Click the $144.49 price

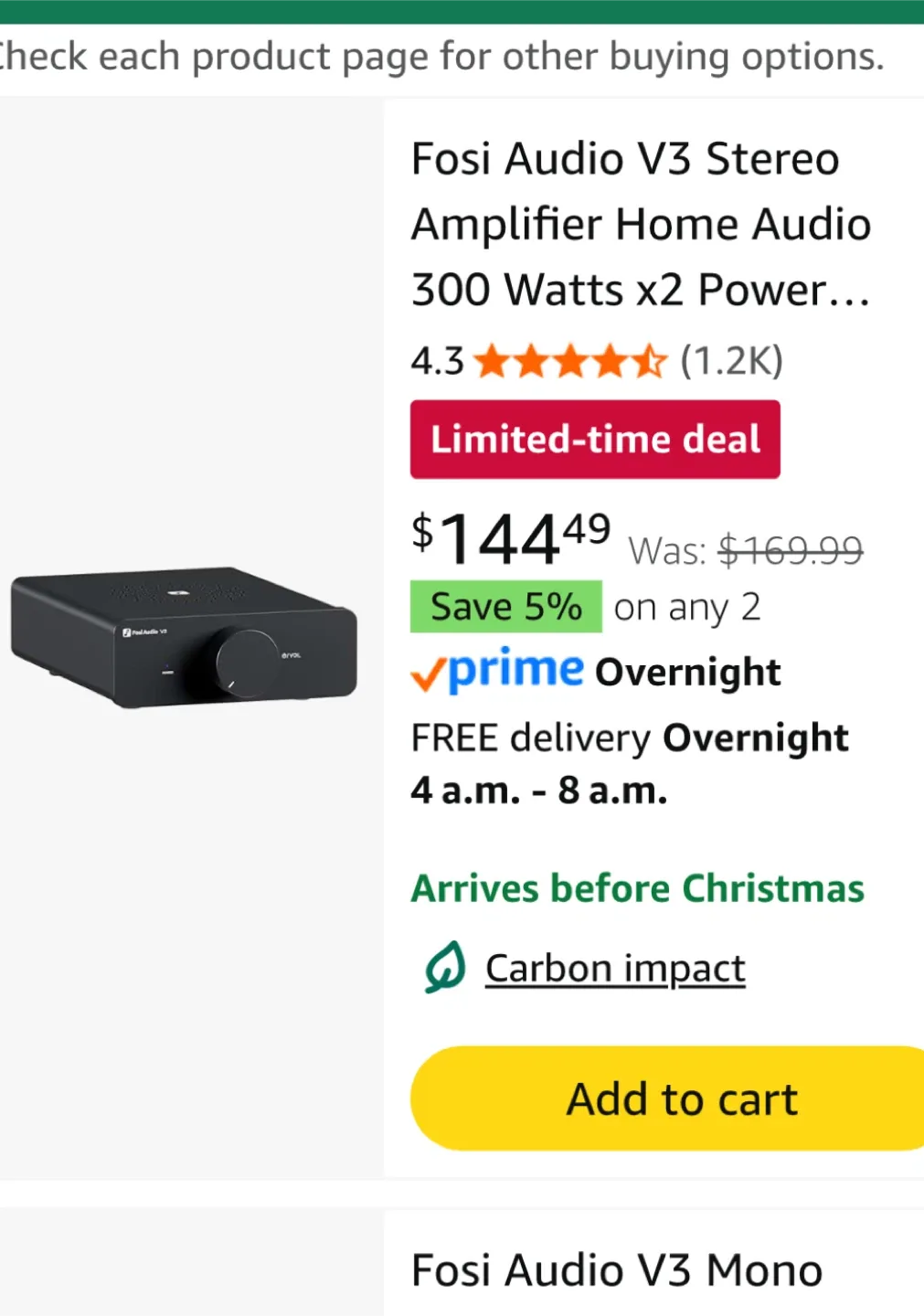510,539
